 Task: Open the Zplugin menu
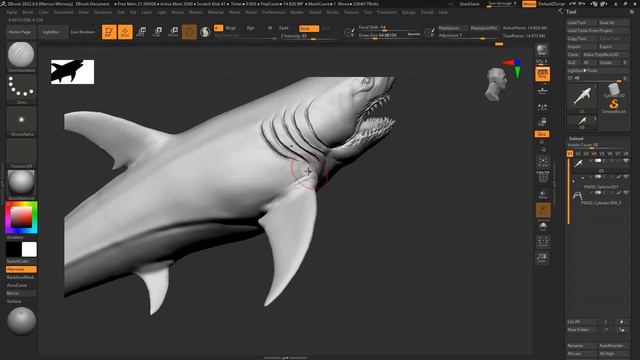click(x=408, y=13)
